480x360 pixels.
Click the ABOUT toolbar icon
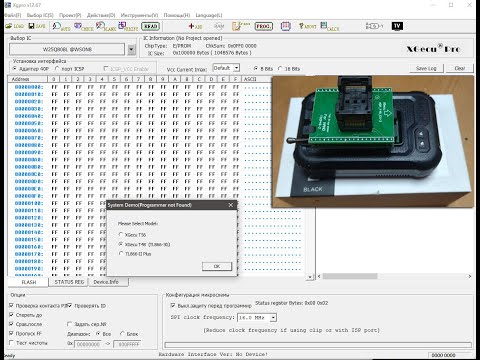(x=307, y=26)
